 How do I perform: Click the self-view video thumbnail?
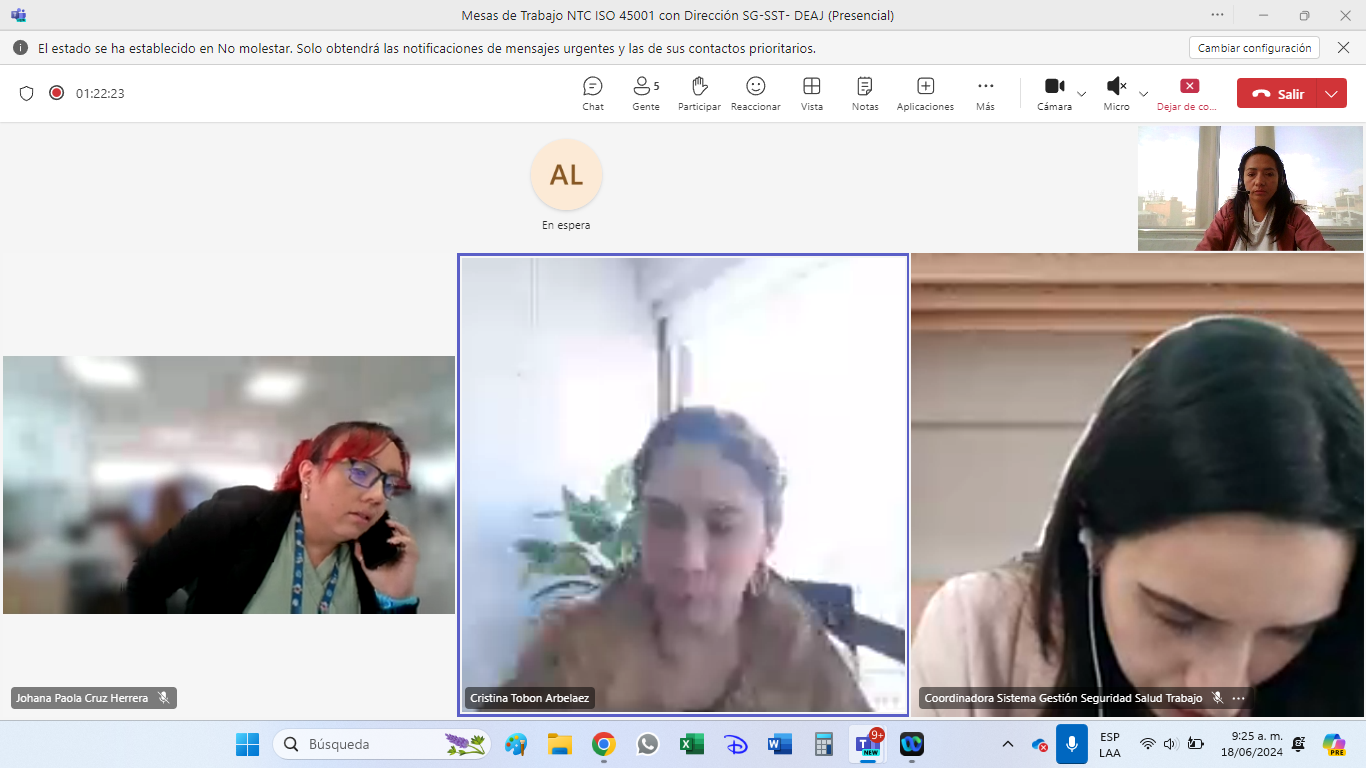coord(1250,188)
